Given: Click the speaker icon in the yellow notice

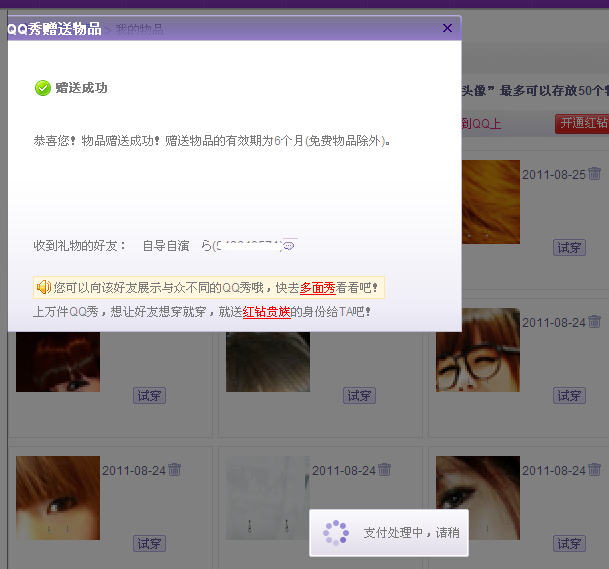Looking at the screenshot, I should tap(44, 287).
